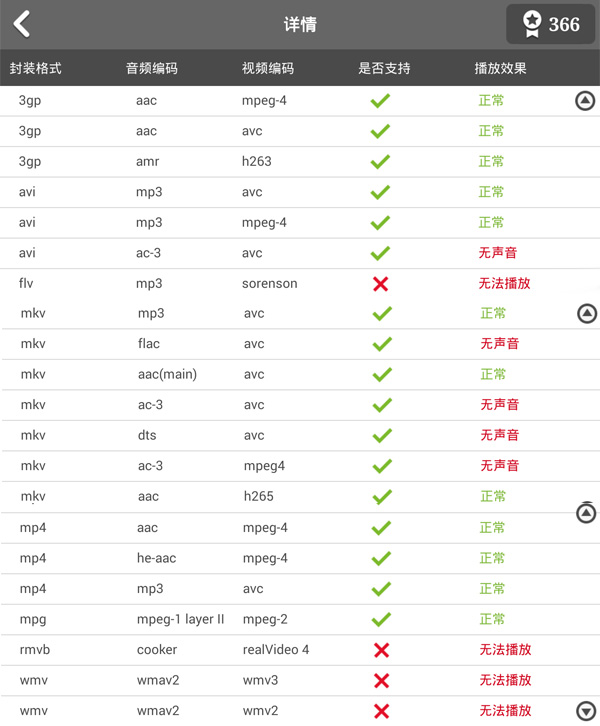Click red cross icon in flv sorenson row
The image size is (600, 726).
click(381, 284)
